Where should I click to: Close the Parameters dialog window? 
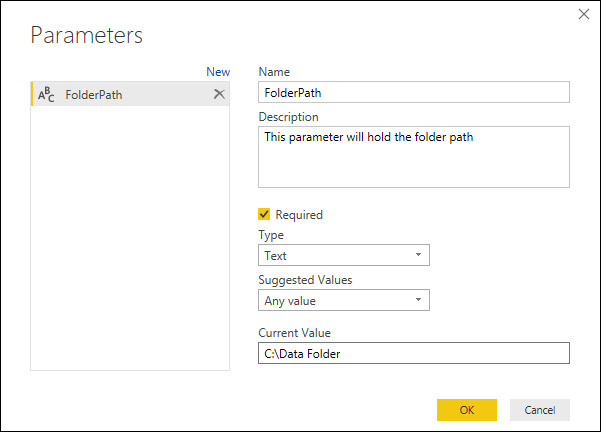(x=584, y=14)
